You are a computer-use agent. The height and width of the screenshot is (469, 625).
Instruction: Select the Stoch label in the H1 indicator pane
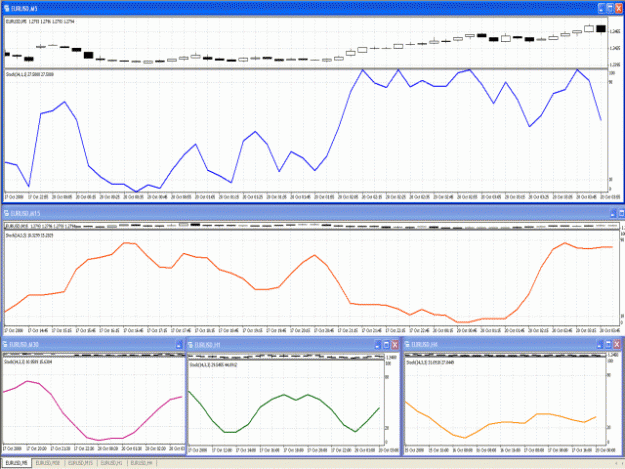[213, 365]
